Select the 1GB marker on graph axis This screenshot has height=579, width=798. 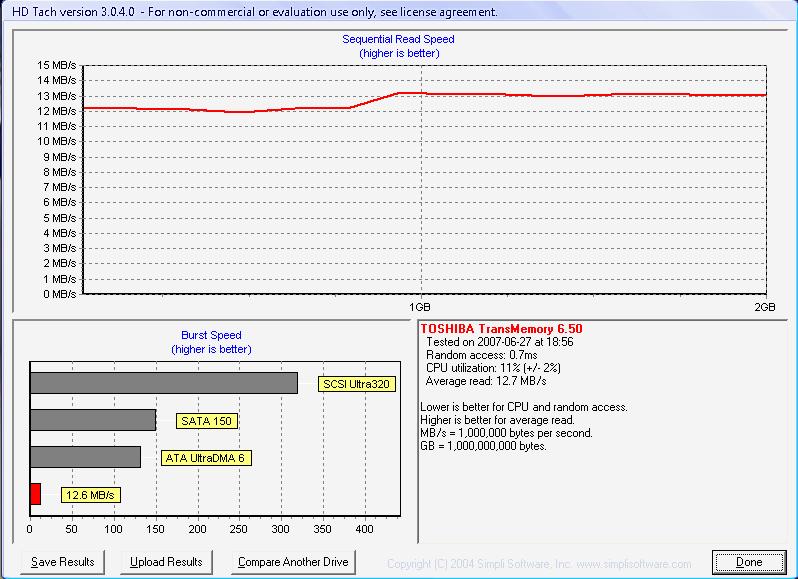421,306
